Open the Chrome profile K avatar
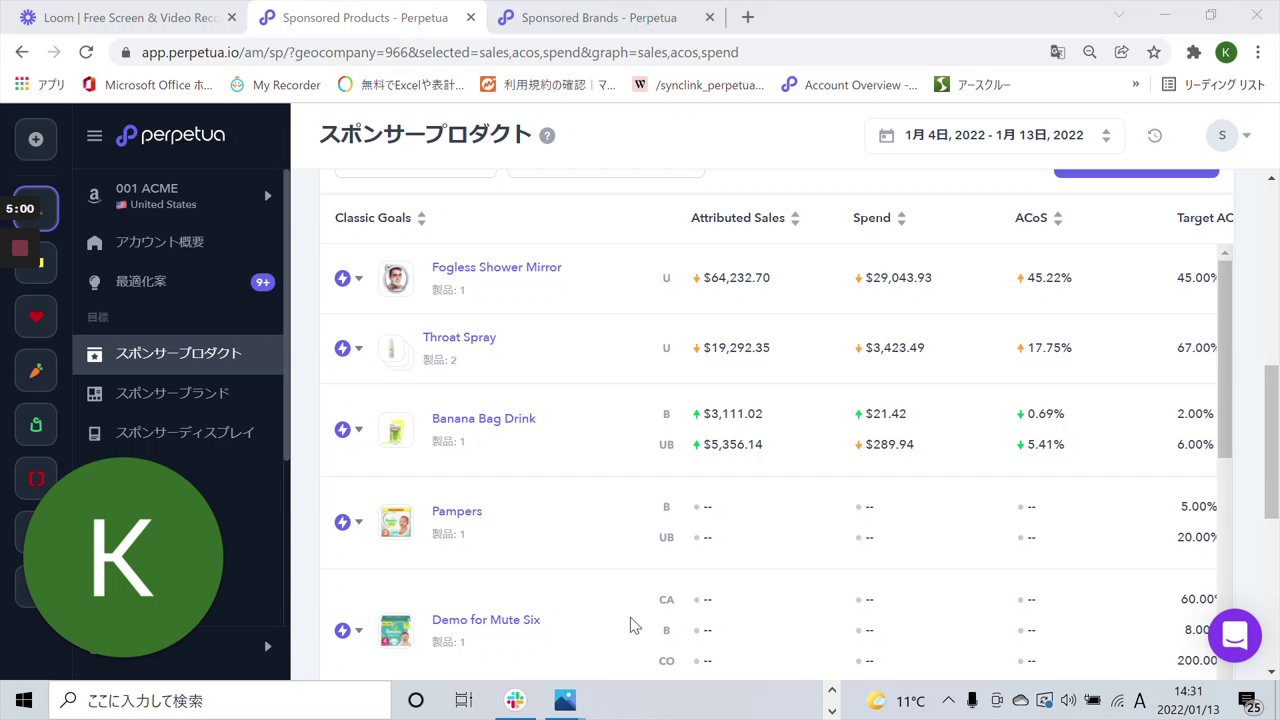The height and width of the screenshot is (720, 1280). pyautogui.click(x=1226, y=52)
